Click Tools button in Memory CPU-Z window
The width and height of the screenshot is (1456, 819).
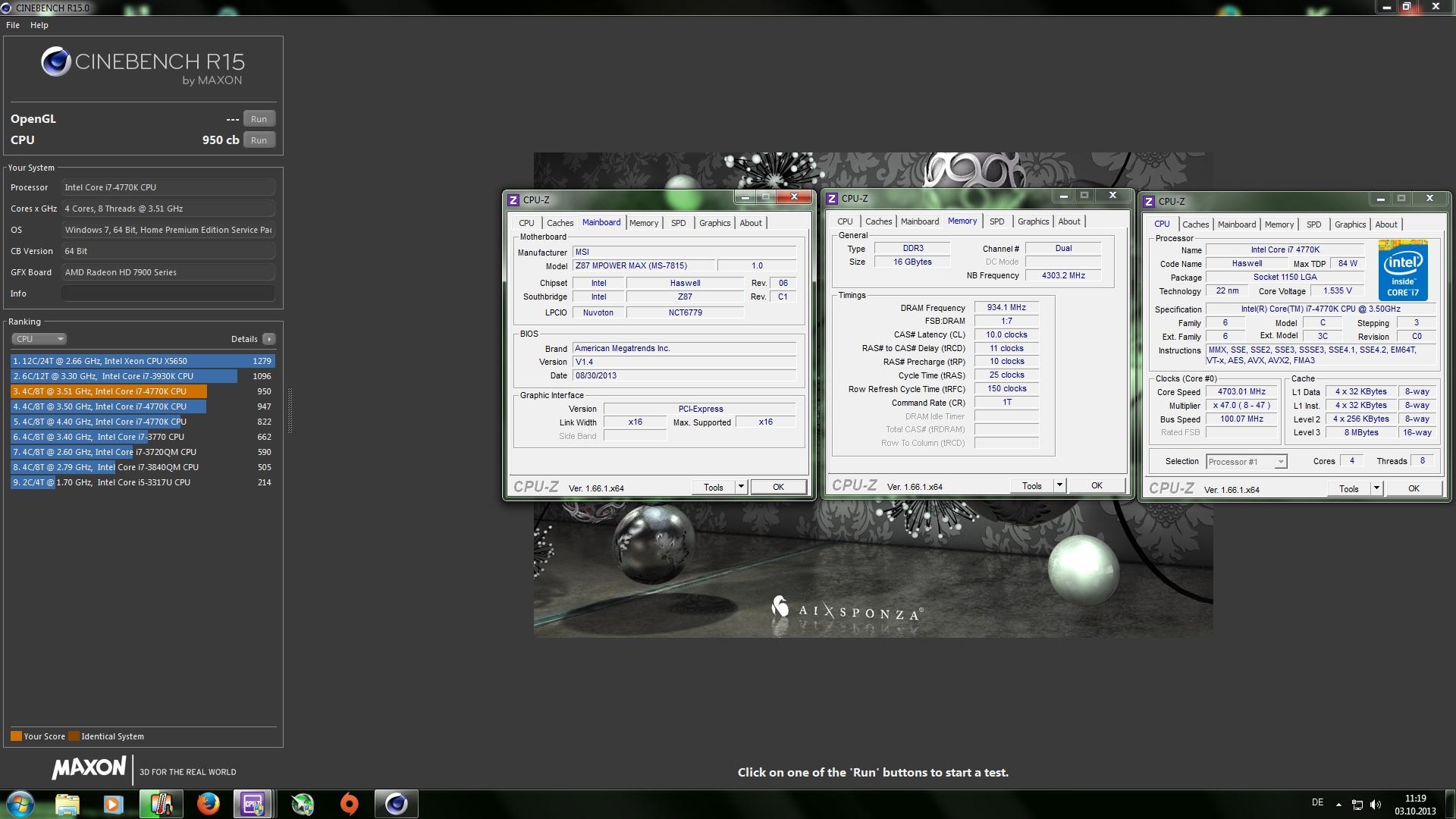(x=1032, y=486)
